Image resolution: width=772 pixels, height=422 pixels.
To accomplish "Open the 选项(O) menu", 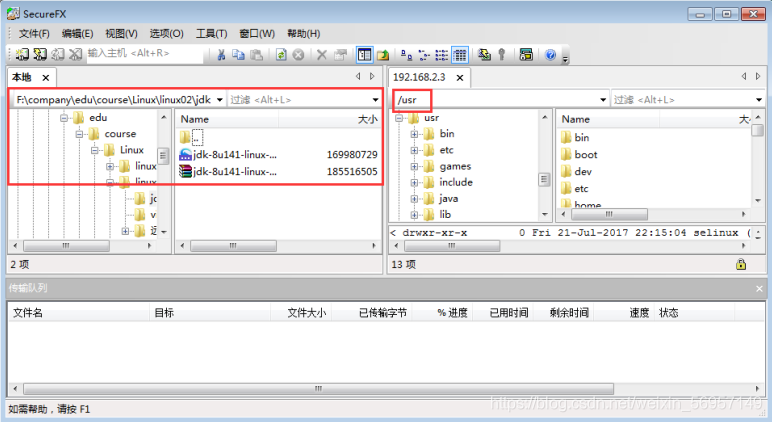I will point(166,33).
